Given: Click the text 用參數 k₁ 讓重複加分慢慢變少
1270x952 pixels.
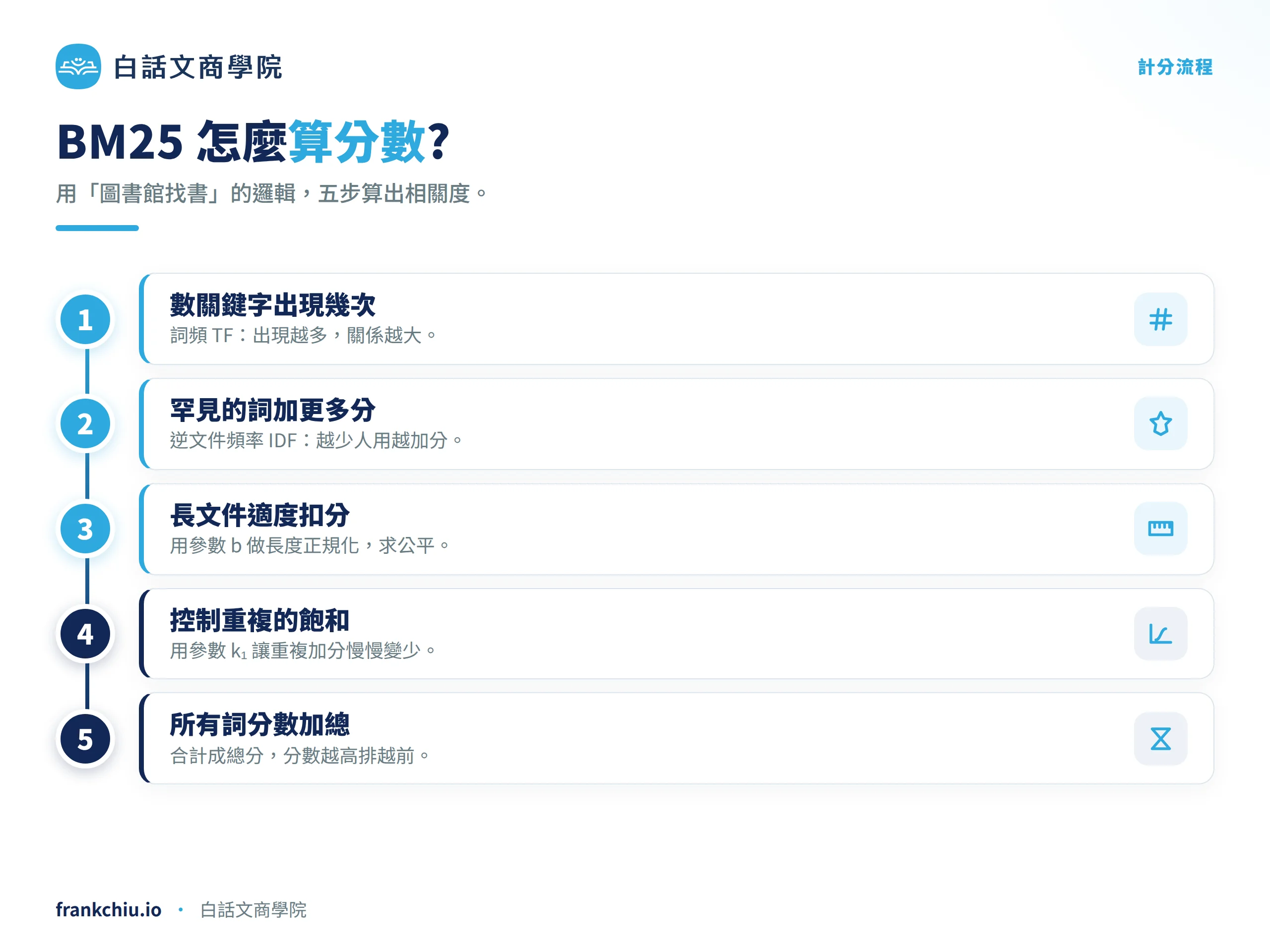Looking at the screenshot, I should coord(303,650).
